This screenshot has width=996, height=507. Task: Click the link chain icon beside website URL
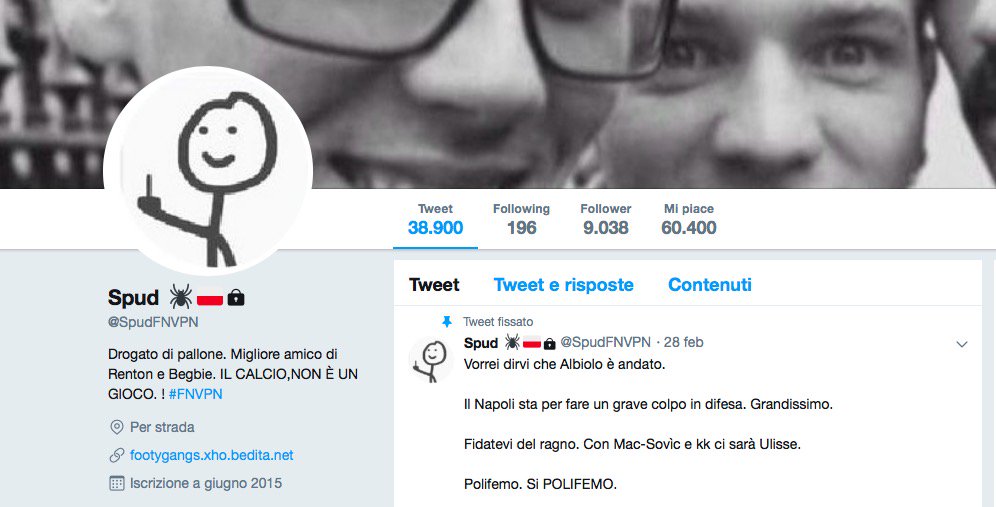pyautogui.click(x=116, y=455)
